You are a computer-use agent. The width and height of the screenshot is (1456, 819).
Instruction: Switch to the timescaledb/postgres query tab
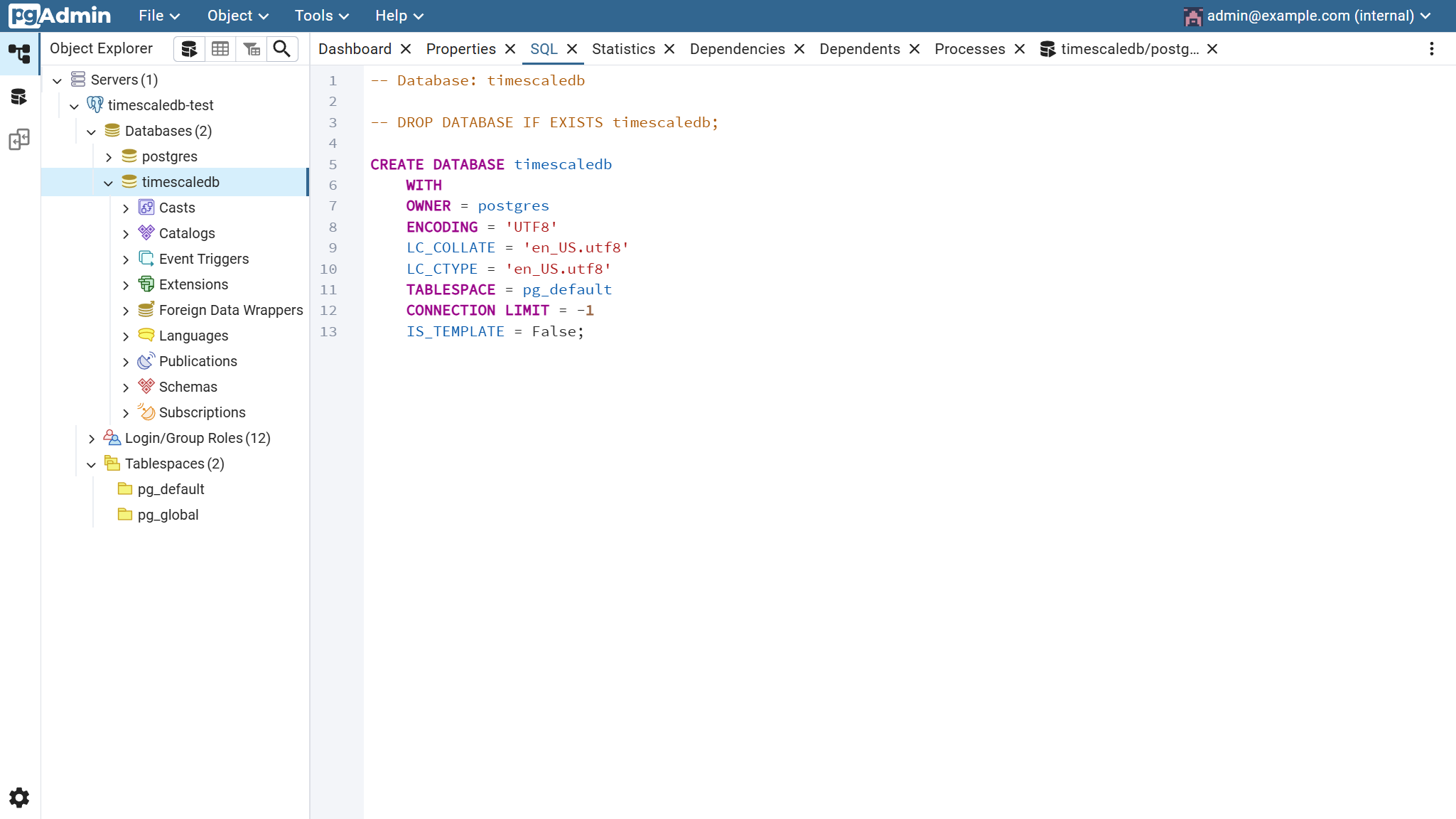(1128, 48)
